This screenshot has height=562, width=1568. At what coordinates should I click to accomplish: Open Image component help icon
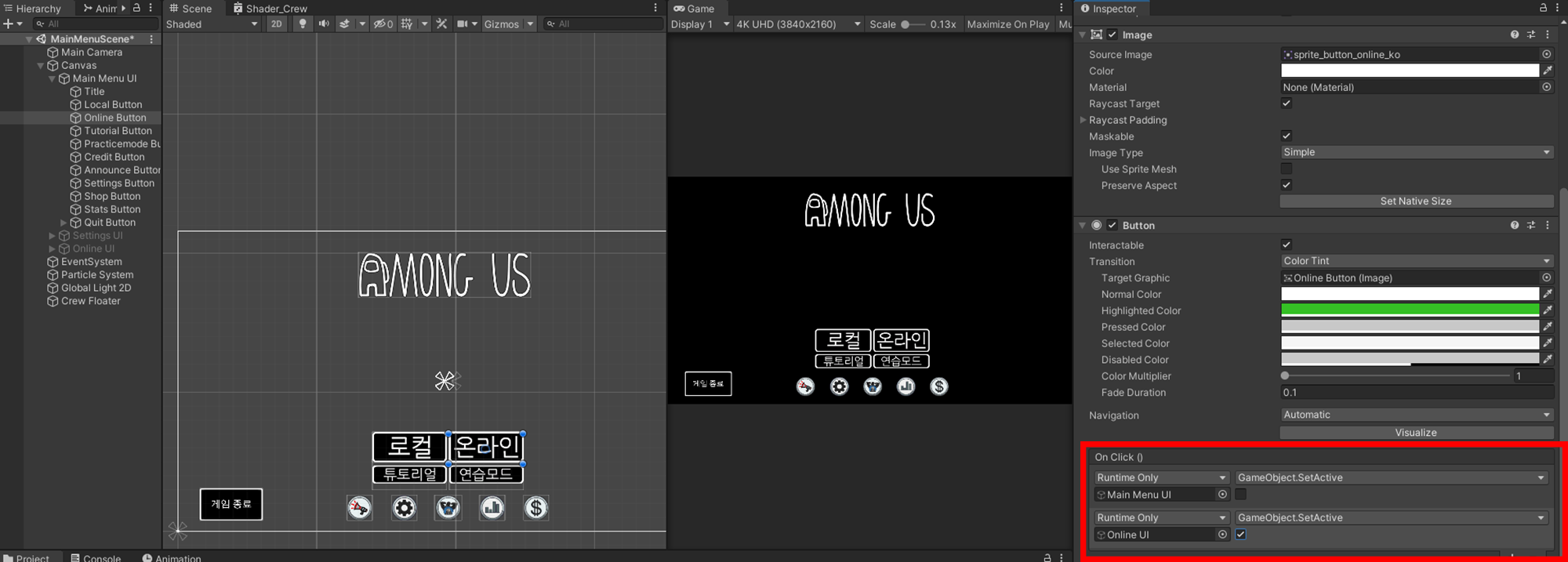pos(1515,34)
